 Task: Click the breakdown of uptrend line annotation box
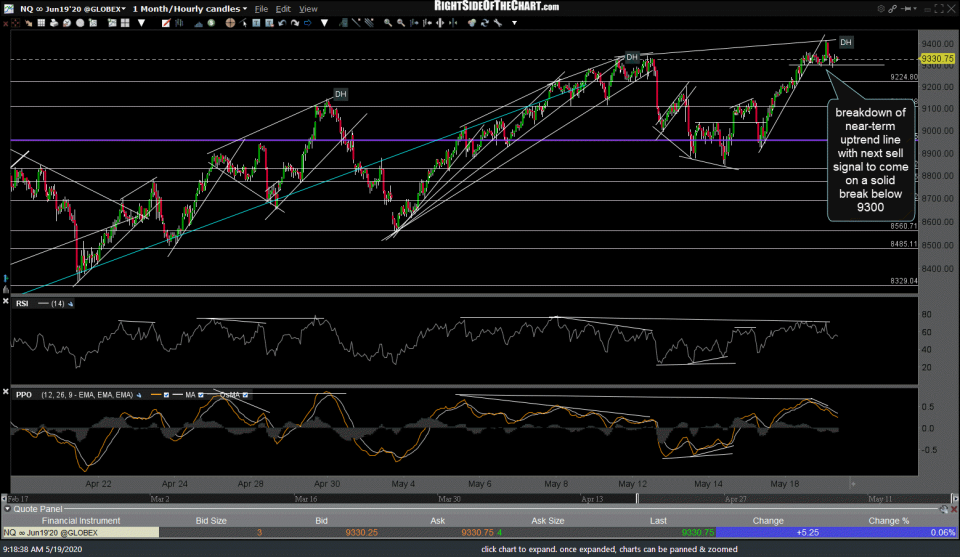[x=870, y=160]
